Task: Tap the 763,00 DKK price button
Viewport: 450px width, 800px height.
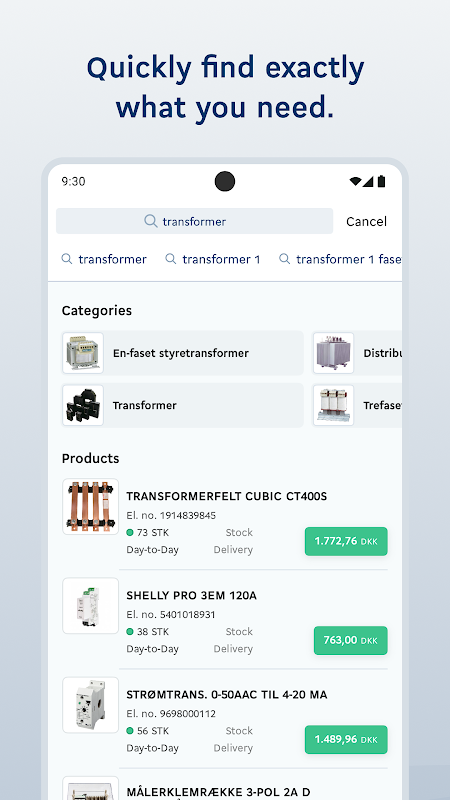Action: (x=351, y=640)
